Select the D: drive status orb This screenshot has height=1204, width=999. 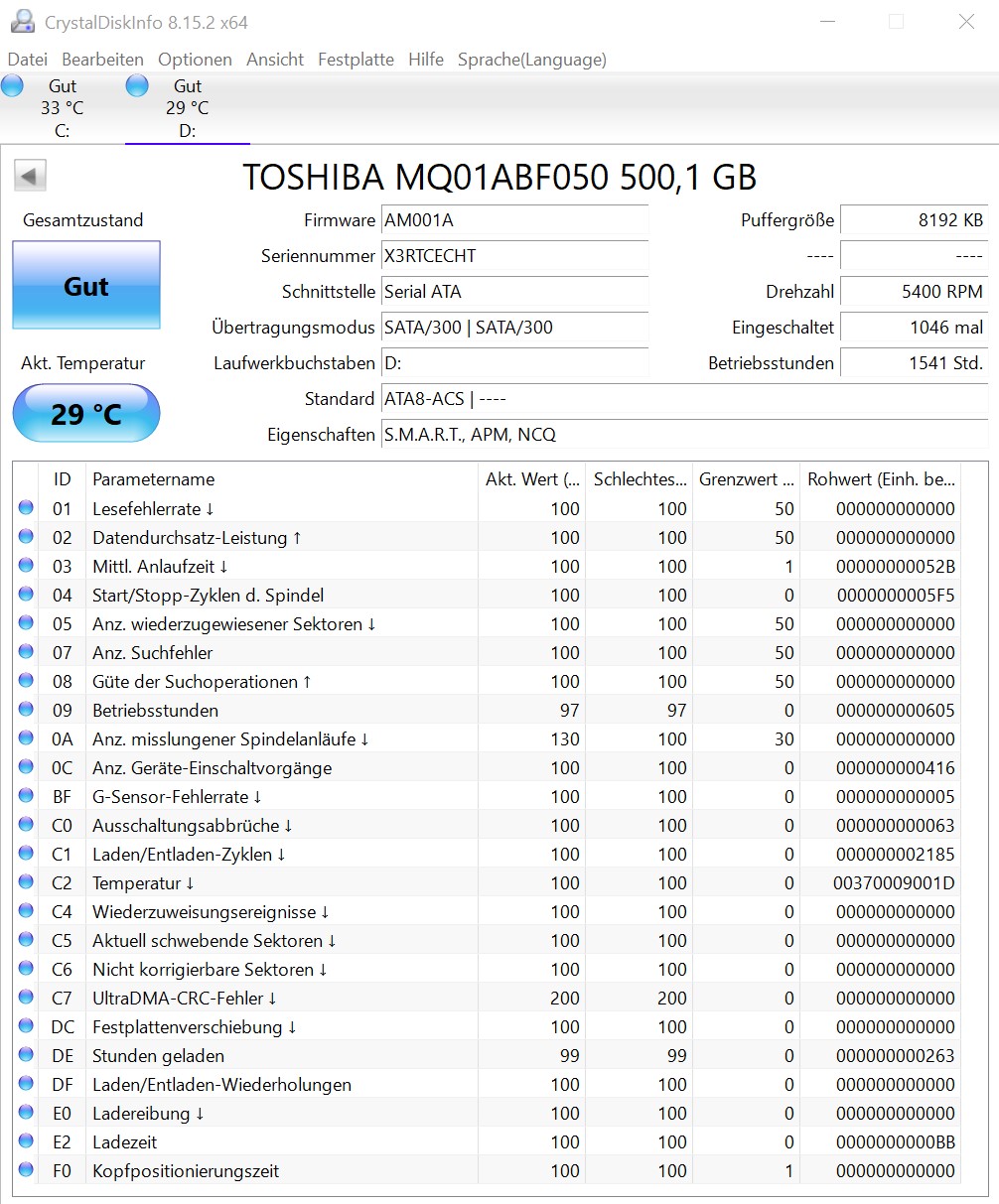137,86
